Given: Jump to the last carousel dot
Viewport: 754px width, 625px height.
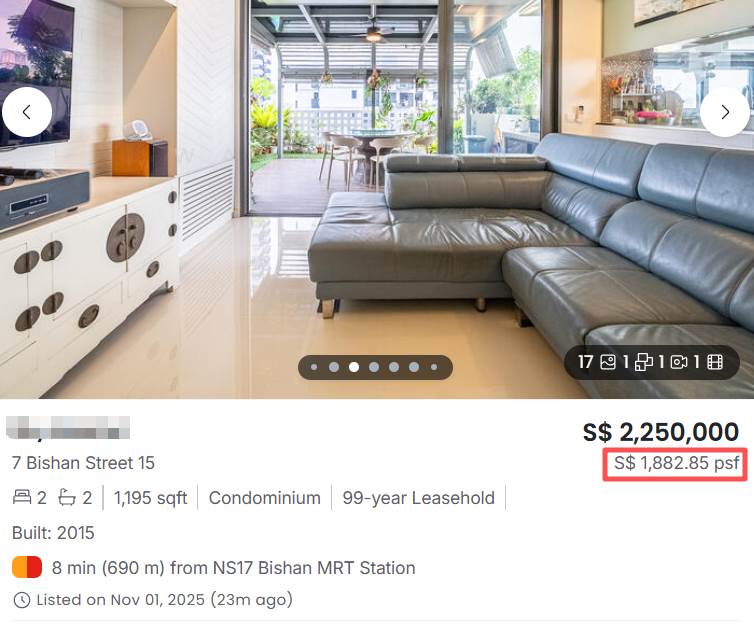Looking at the screenshot, I should pos(434,367).
